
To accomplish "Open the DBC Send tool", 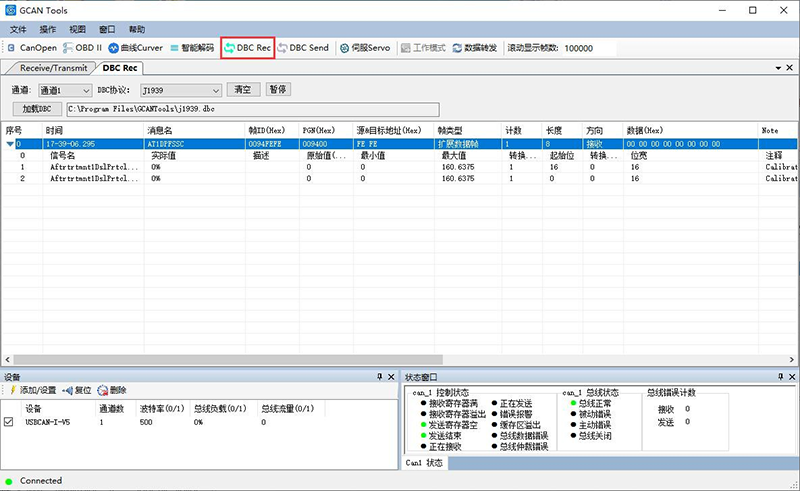I will pyautogui.click(x=303, y=47).
